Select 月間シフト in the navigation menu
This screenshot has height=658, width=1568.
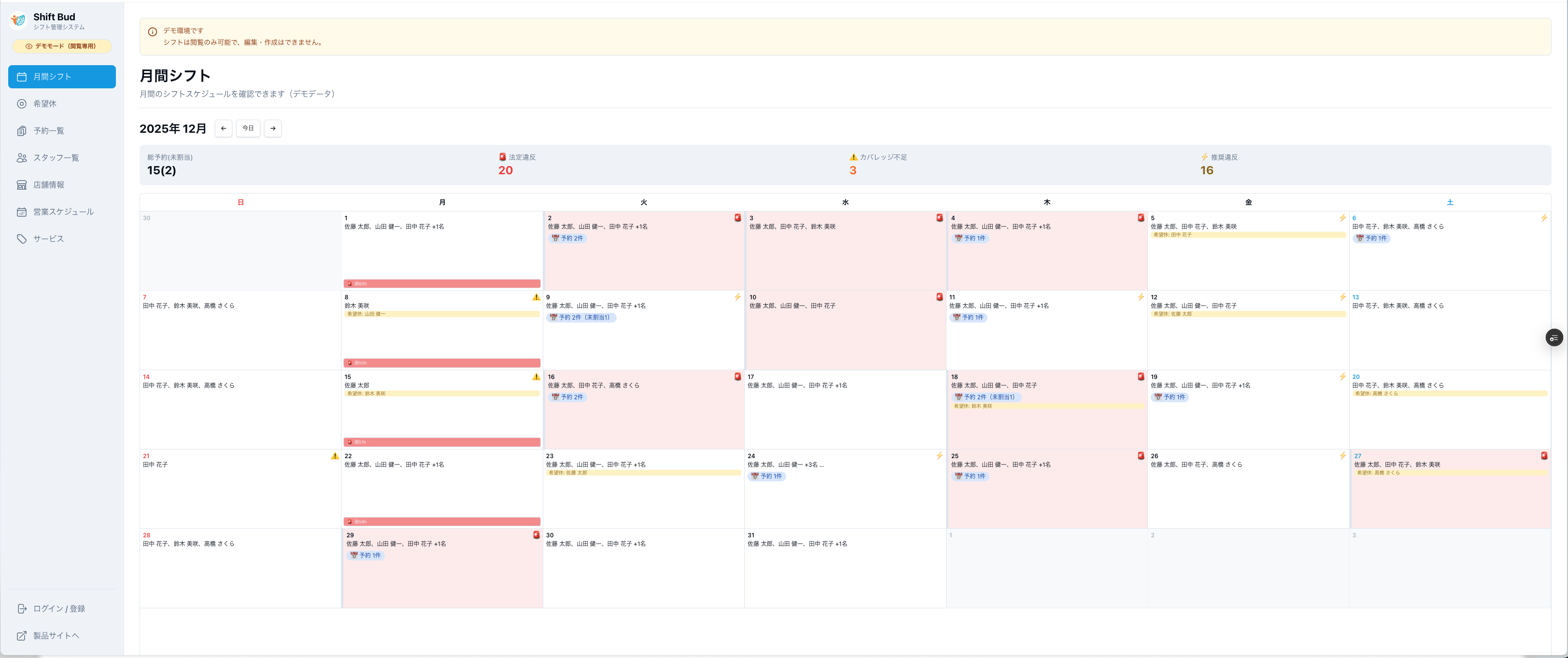(52, 77)
